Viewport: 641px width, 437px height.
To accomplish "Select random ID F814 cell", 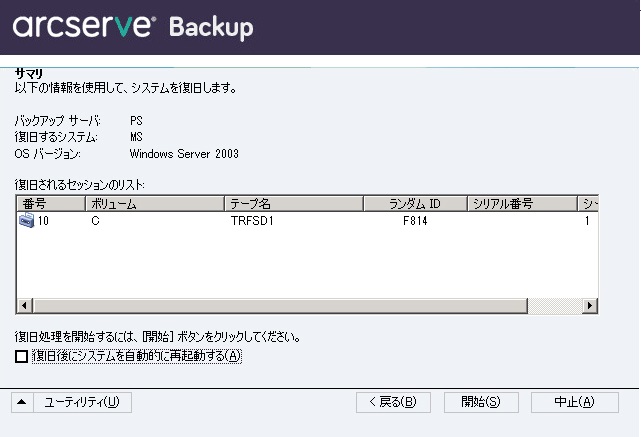I will click(x=415, y=221).
